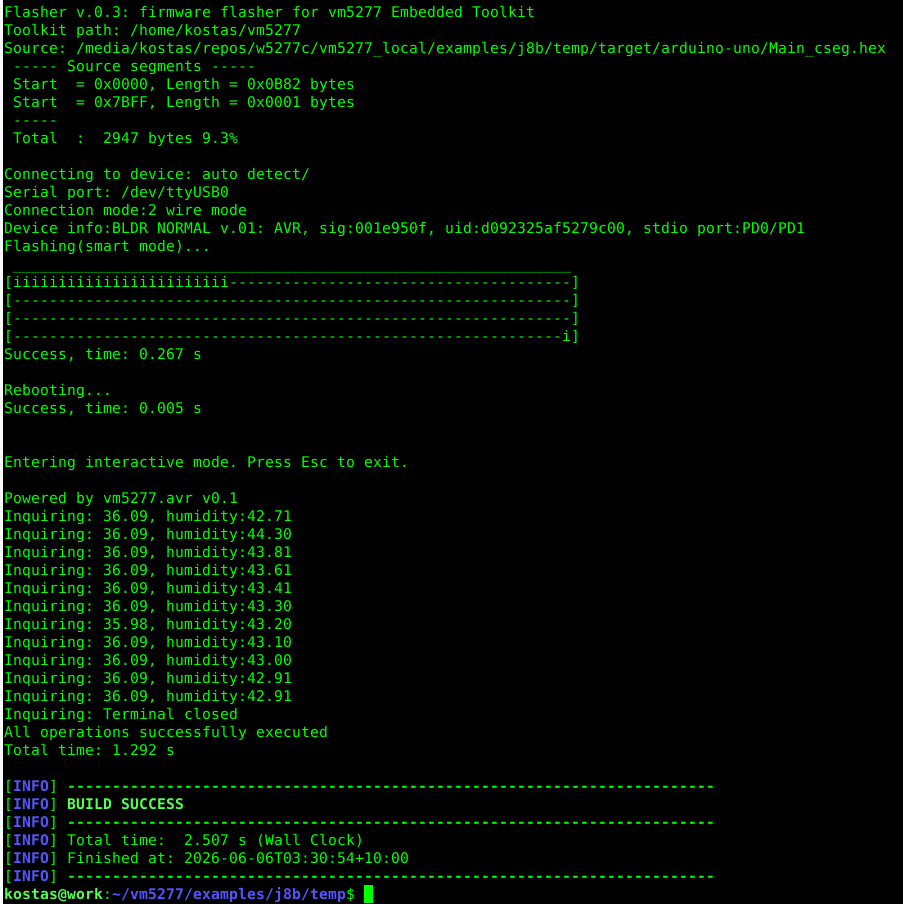Image resolution: width=903 pixels, height=904 pixels.
Task: Click the 'Flashing(smart mode)...' line
Action: coord(107,246)
